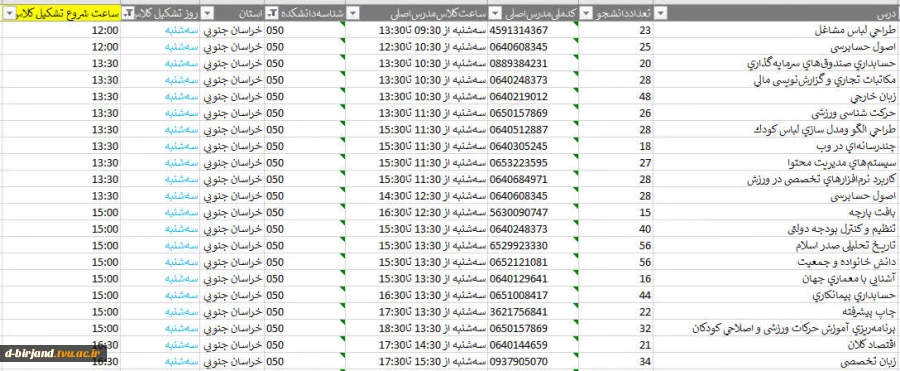Select national code cell 0937905070

(x=533, y=362)
